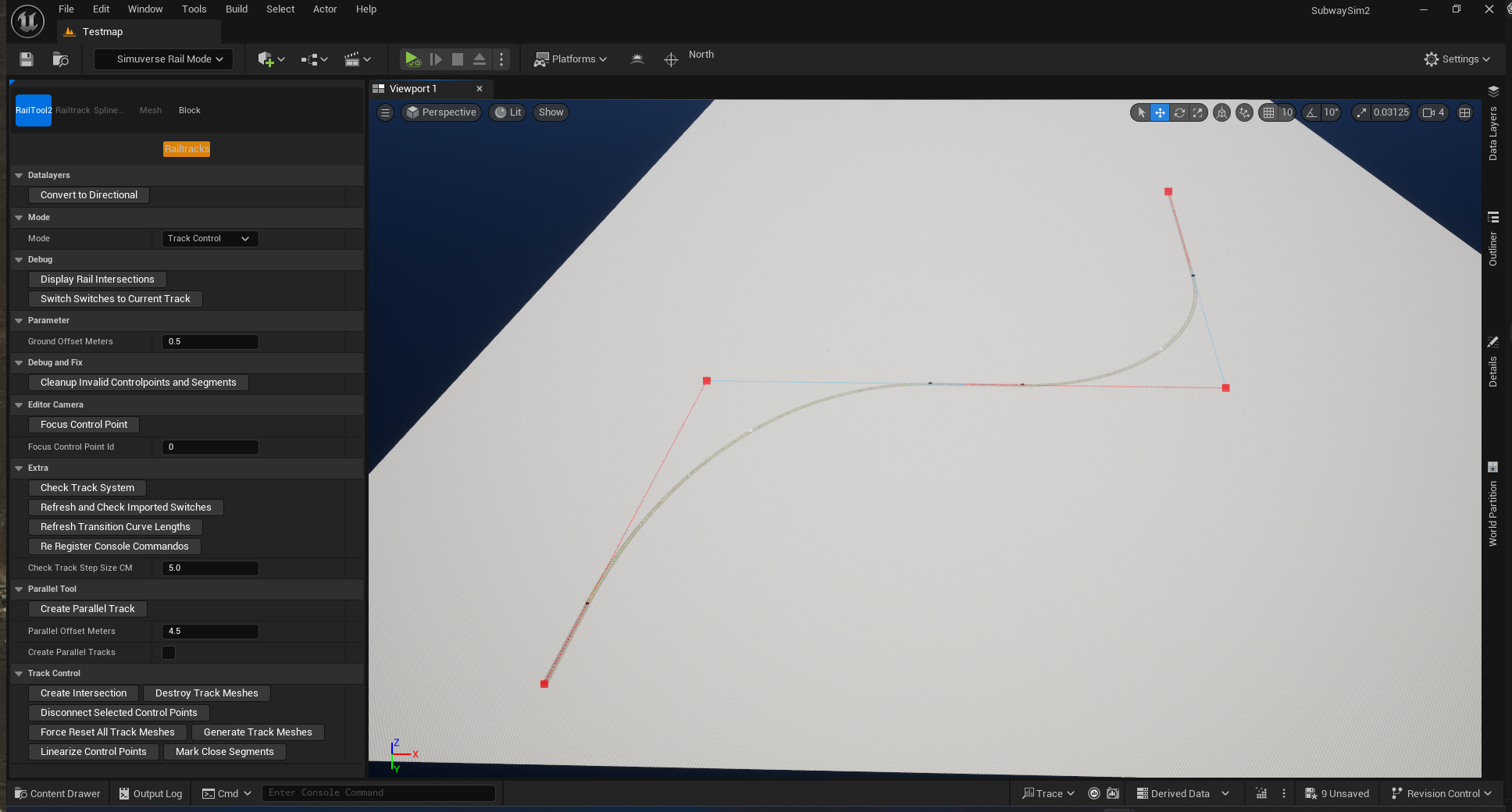Viewport: 1512px width, 812px height.
Task: Open viewport layout grid icon
Action: [x=1465, y=112]
